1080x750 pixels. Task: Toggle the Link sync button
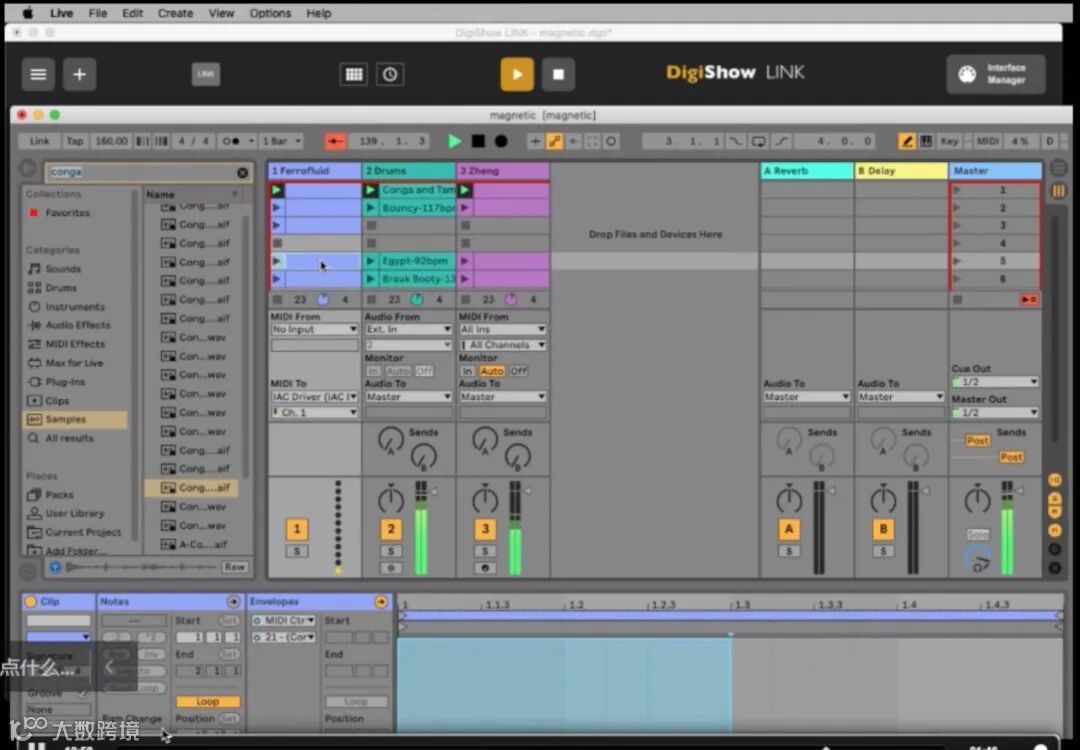39,141
